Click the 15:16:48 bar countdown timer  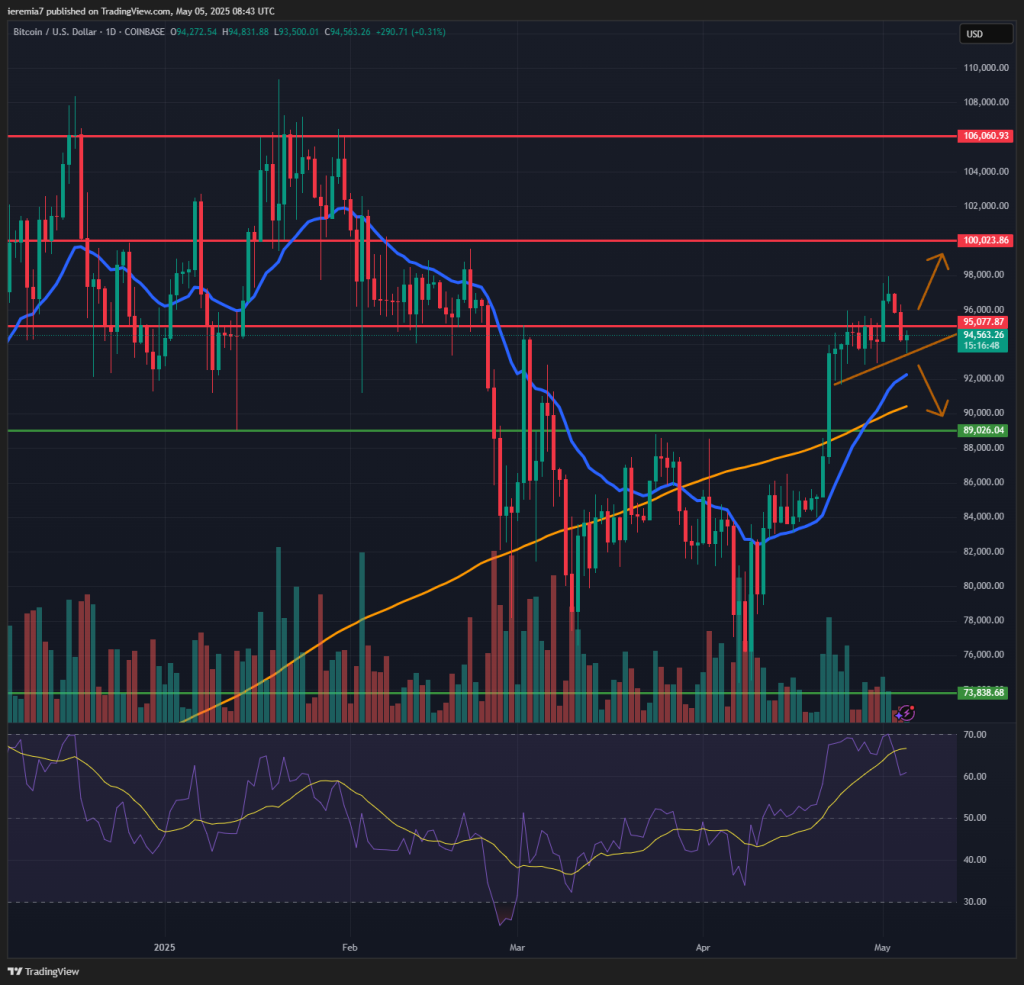[x=983, y=346]
